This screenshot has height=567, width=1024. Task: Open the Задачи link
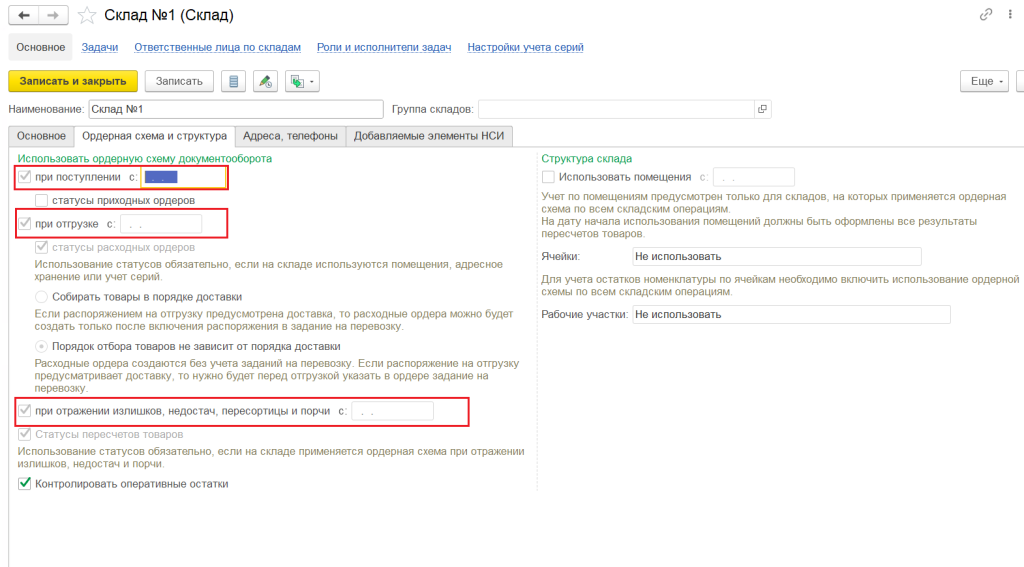(x=100, y=47)
